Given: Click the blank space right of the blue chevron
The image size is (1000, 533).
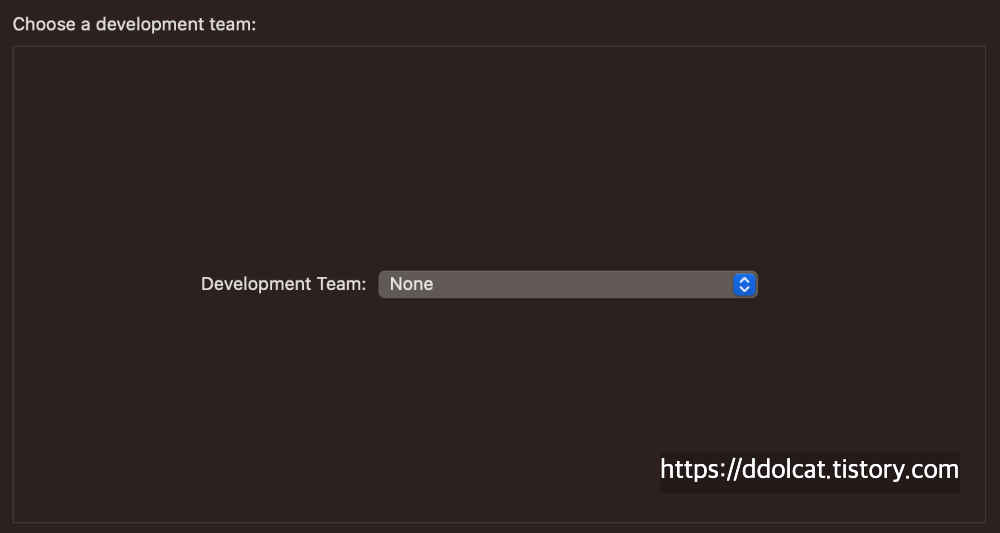Looking at the screenshot, I should click(x=870, y=284).
